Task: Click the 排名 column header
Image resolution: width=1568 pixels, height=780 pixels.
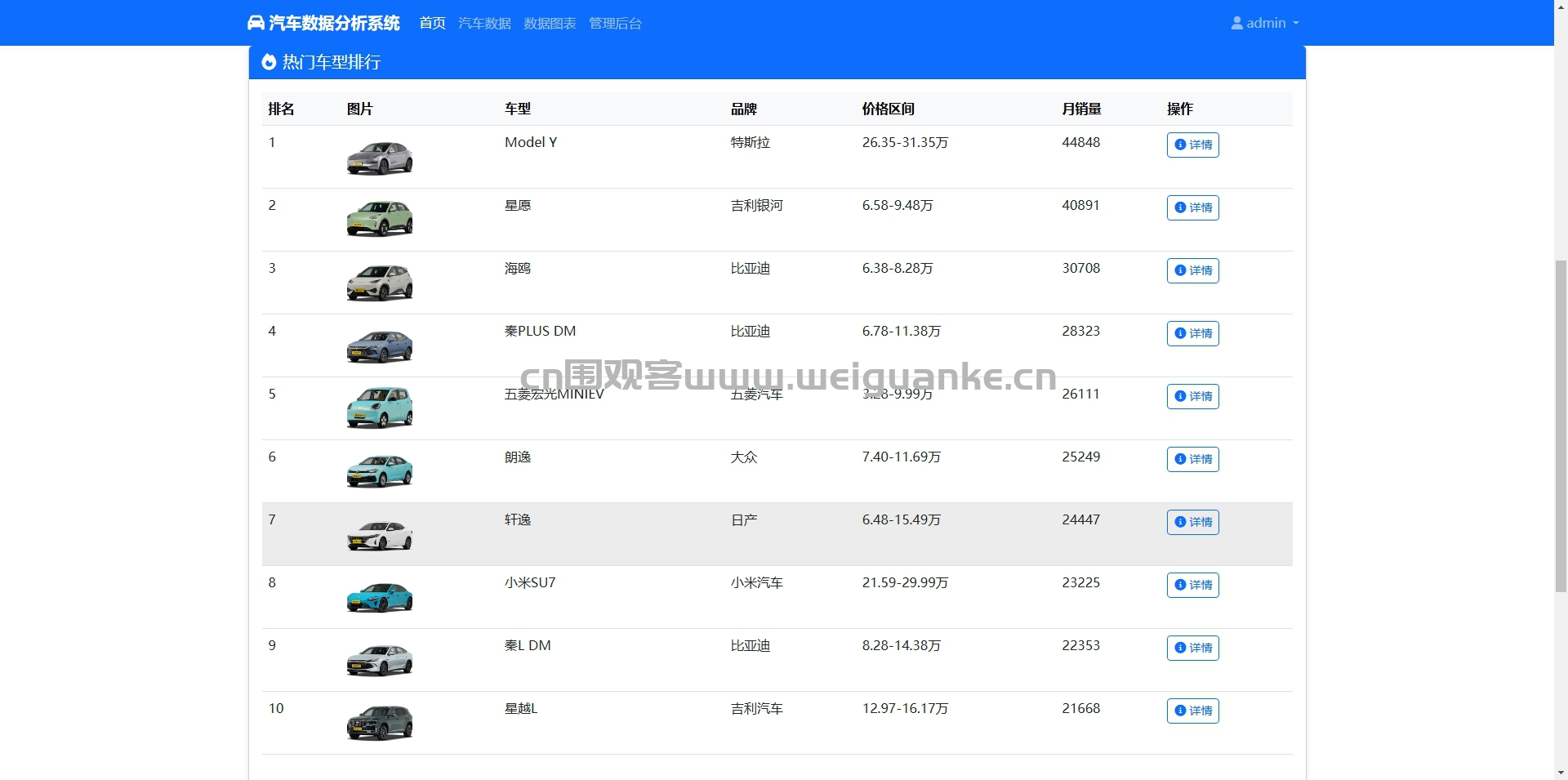Action: coord(281,109)
